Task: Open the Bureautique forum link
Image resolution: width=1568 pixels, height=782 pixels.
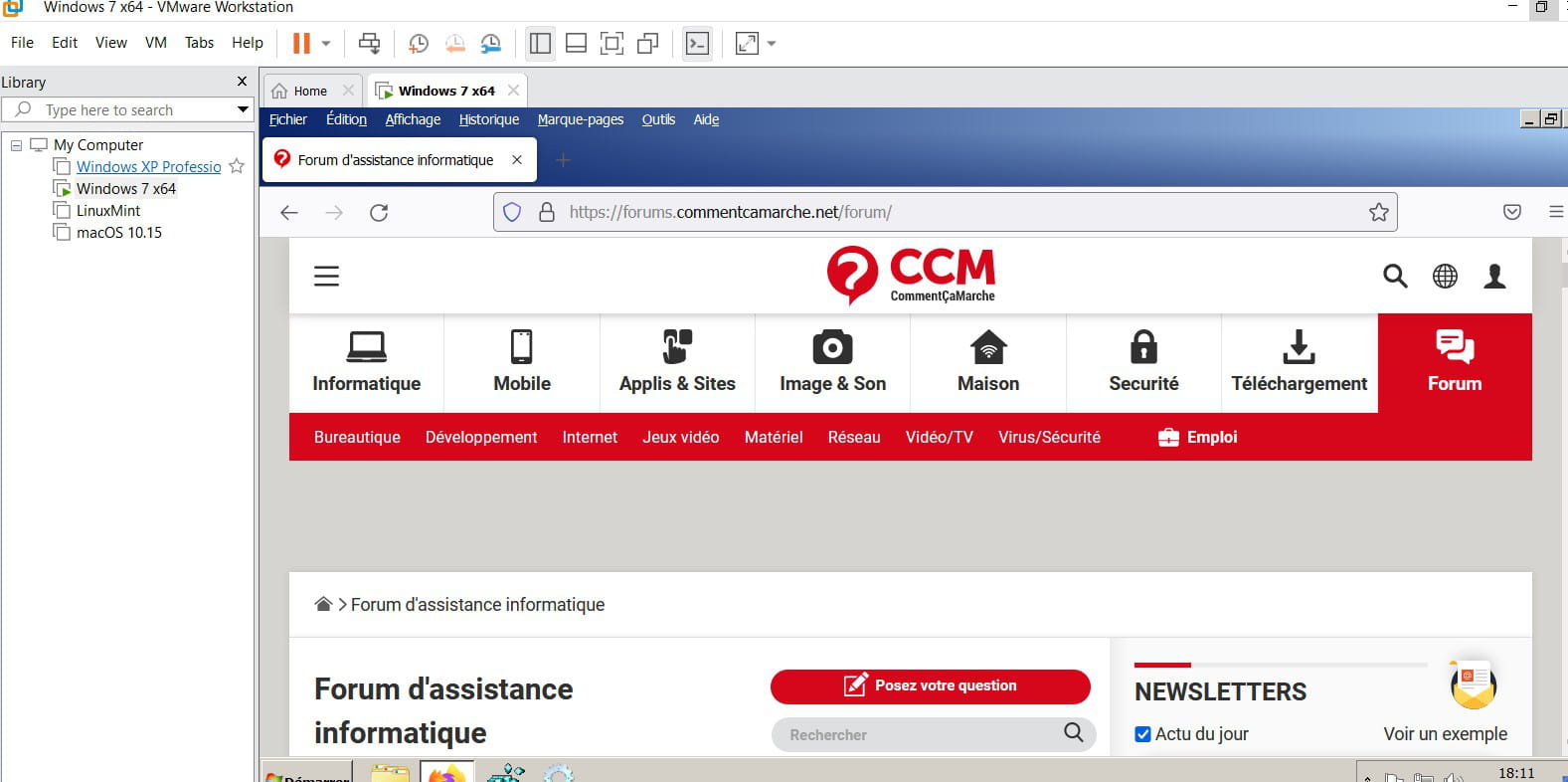Action: [x=357, y=437]
